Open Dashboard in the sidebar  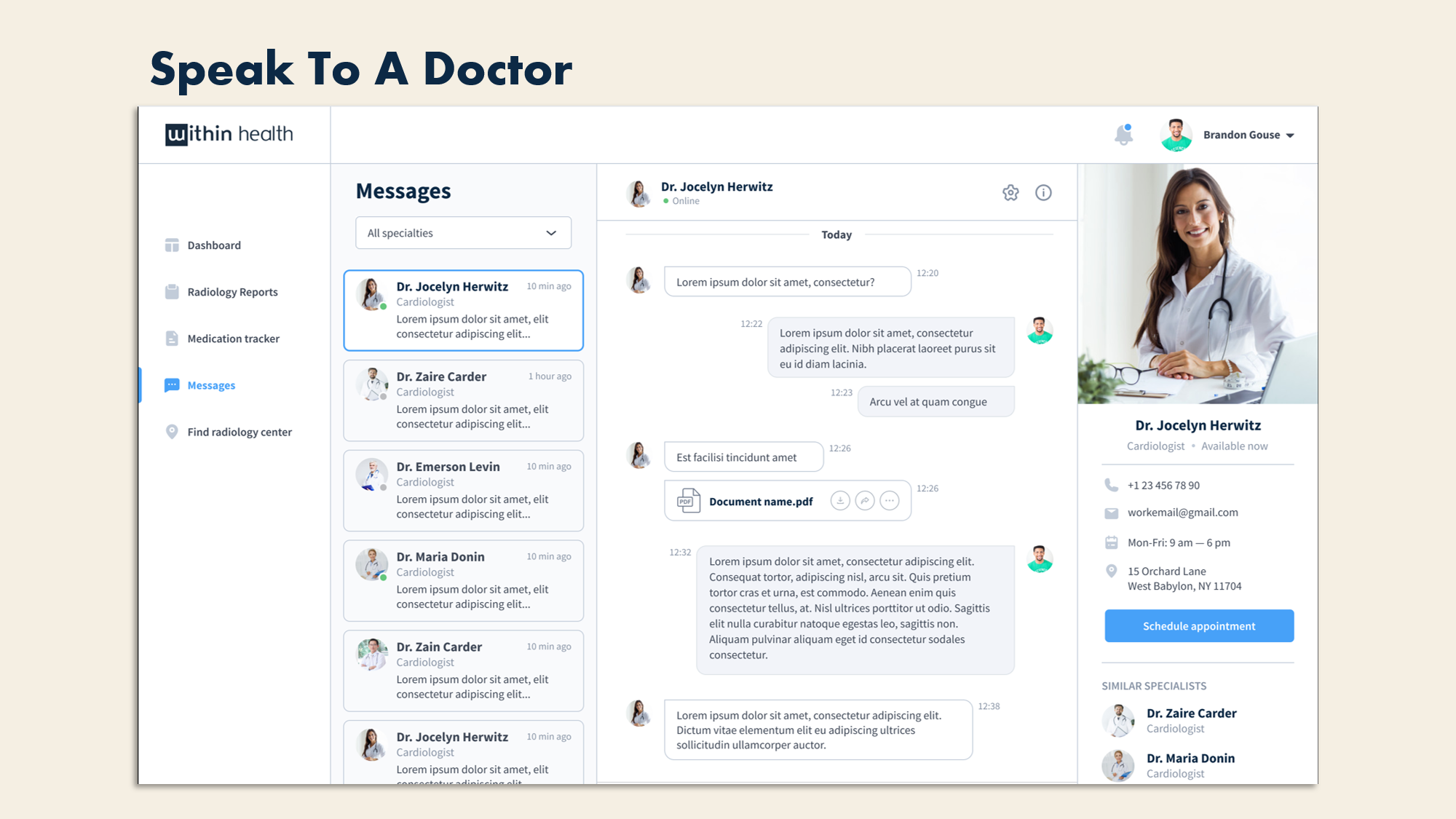pyautogui.click(x=213, y=245)
